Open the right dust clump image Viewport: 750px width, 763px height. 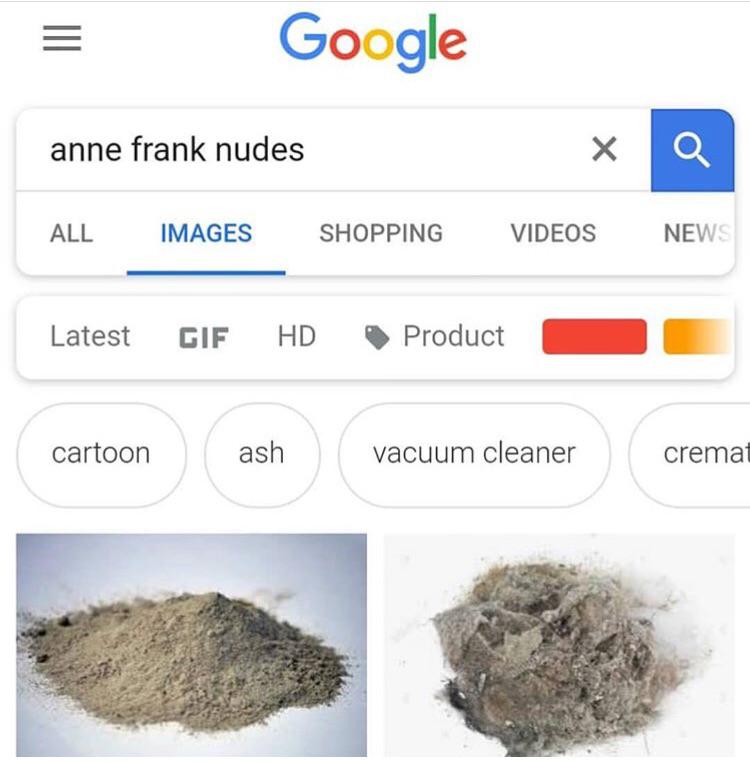click(559, 645)
